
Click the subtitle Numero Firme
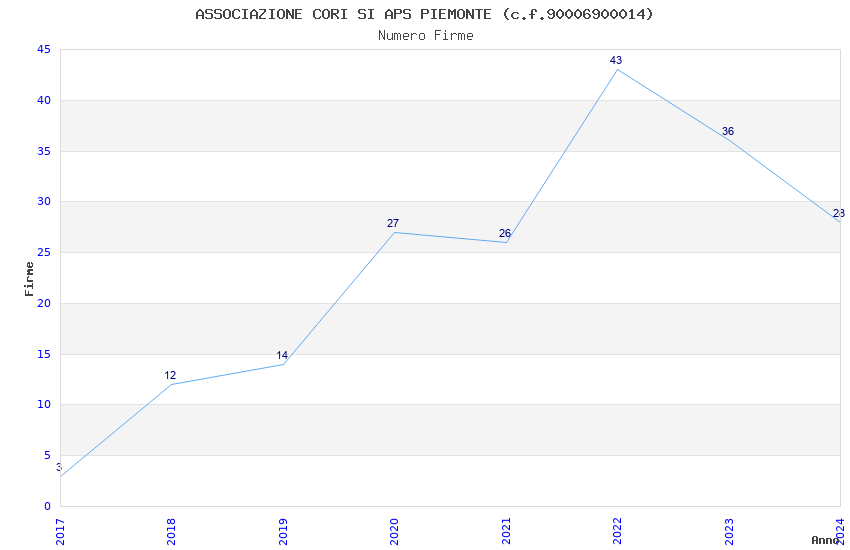click(x=426, y=36)
